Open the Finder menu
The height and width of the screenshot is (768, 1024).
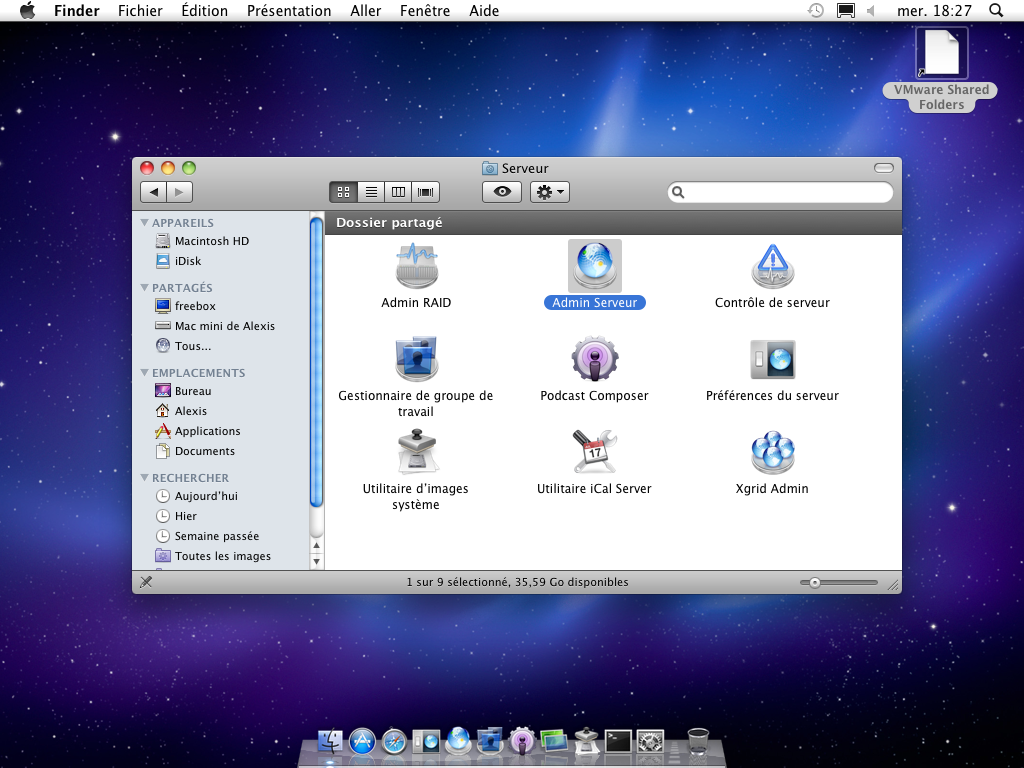pos(77,10)
